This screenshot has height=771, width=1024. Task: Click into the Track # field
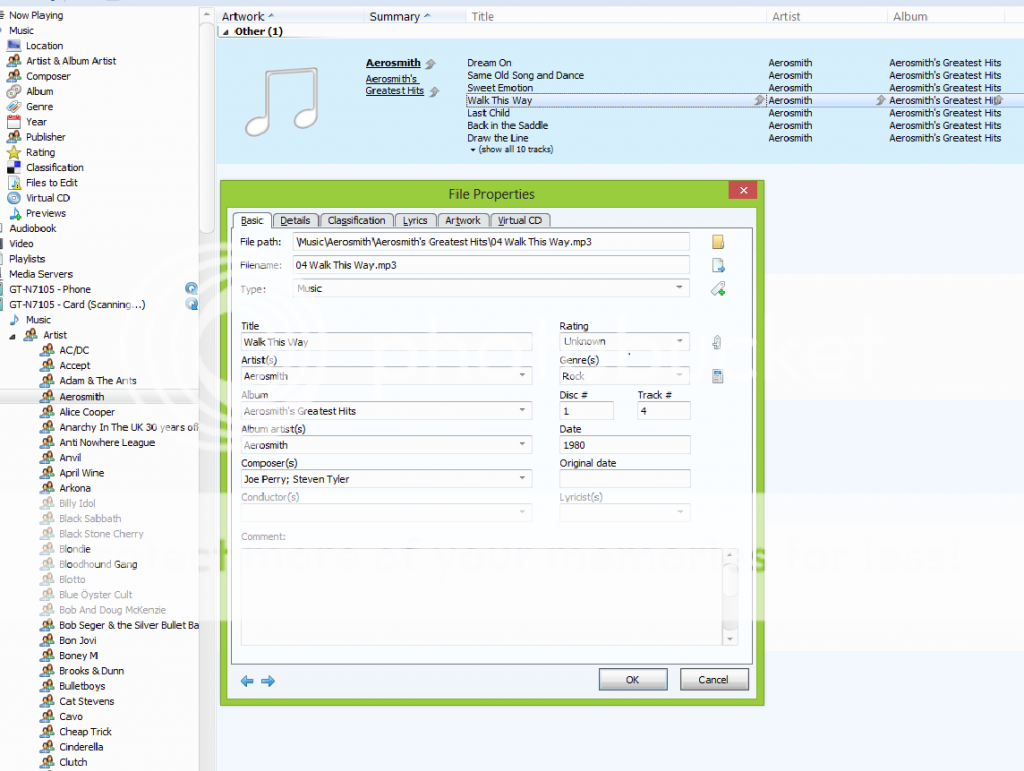664,411
